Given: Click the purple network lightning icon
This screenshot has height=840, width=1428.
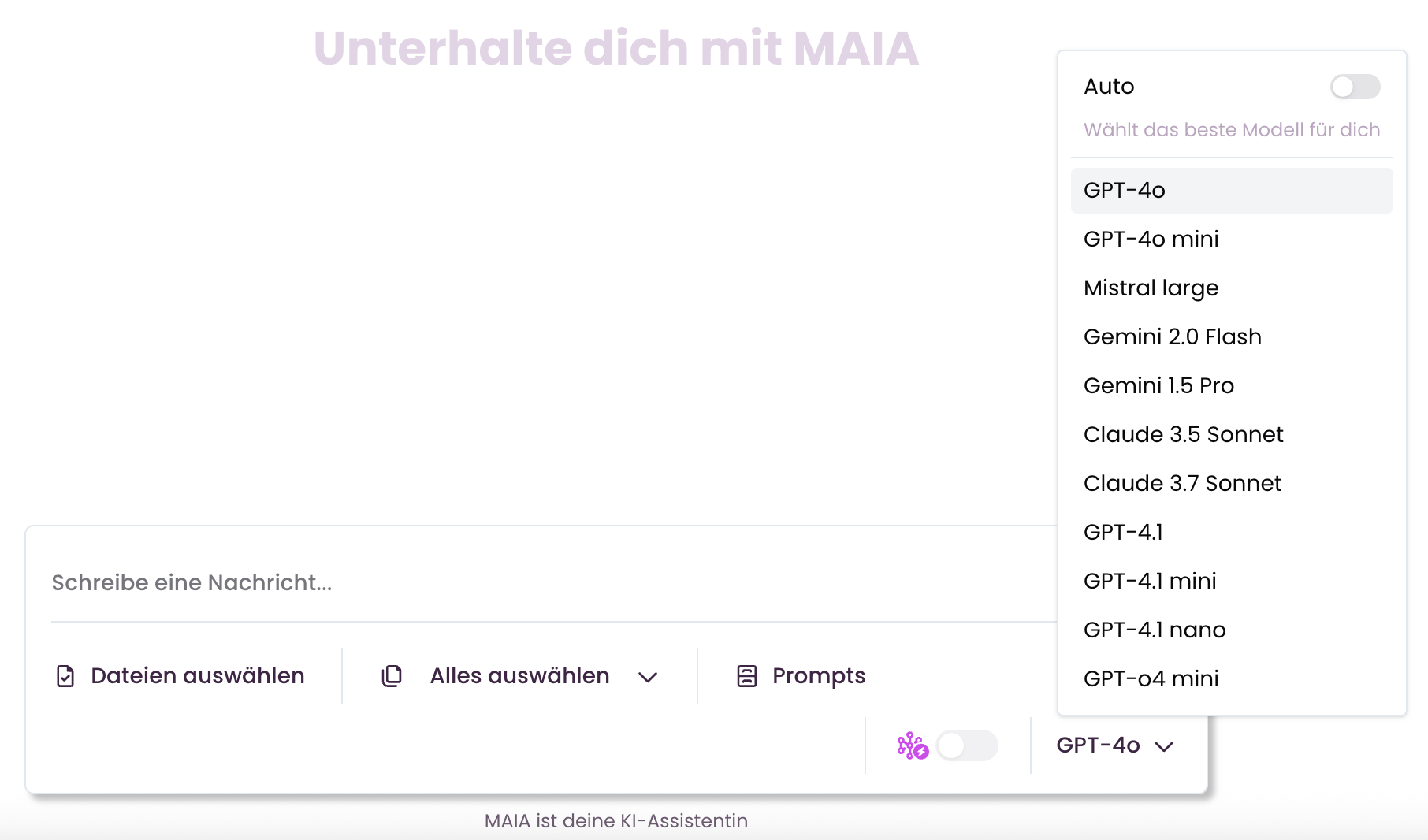Looking at the screenshot, I should coord(913,745).
